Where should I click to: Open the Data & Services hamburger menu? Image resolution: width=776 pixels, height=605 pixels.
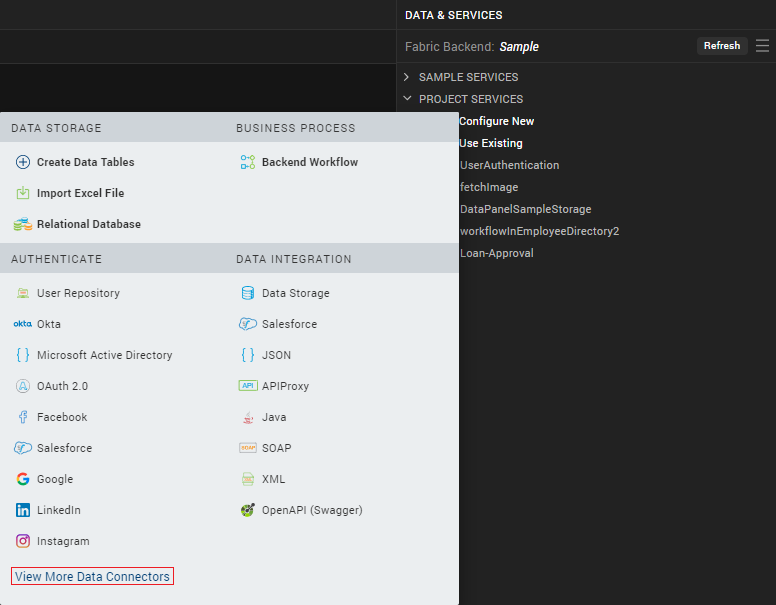[x=763, y=46]
